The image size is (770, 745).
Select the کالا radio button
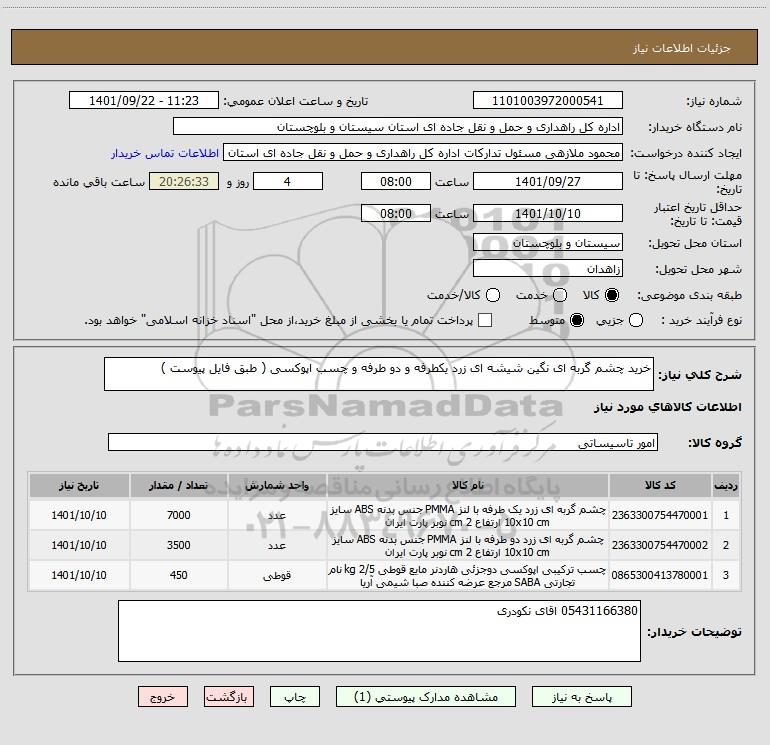[x=612, y=295]
